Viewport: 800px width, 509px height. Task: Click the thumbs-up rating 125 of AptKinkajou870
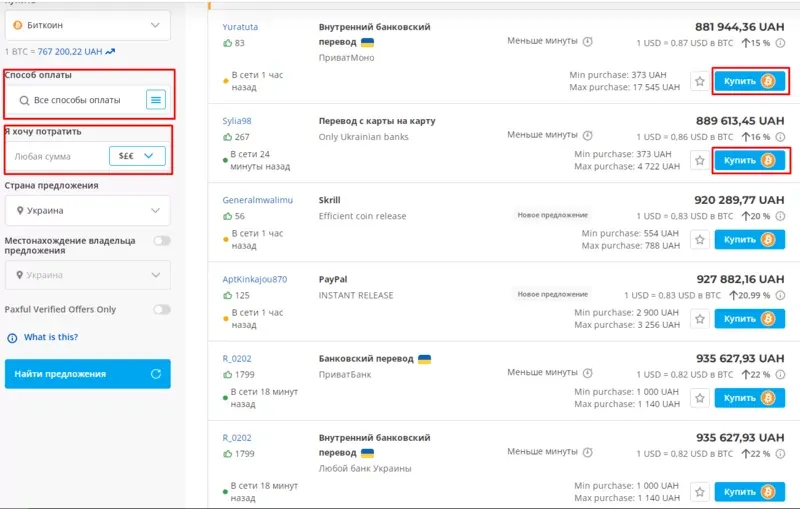point(236,295)
